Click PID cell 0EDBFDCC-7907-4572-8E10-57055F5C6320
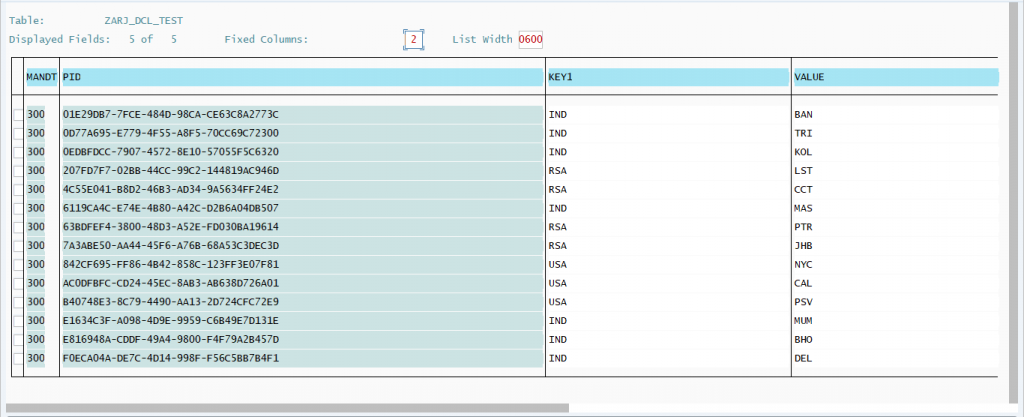This screenshot has height=417, width=1024. tap(302, 152)
